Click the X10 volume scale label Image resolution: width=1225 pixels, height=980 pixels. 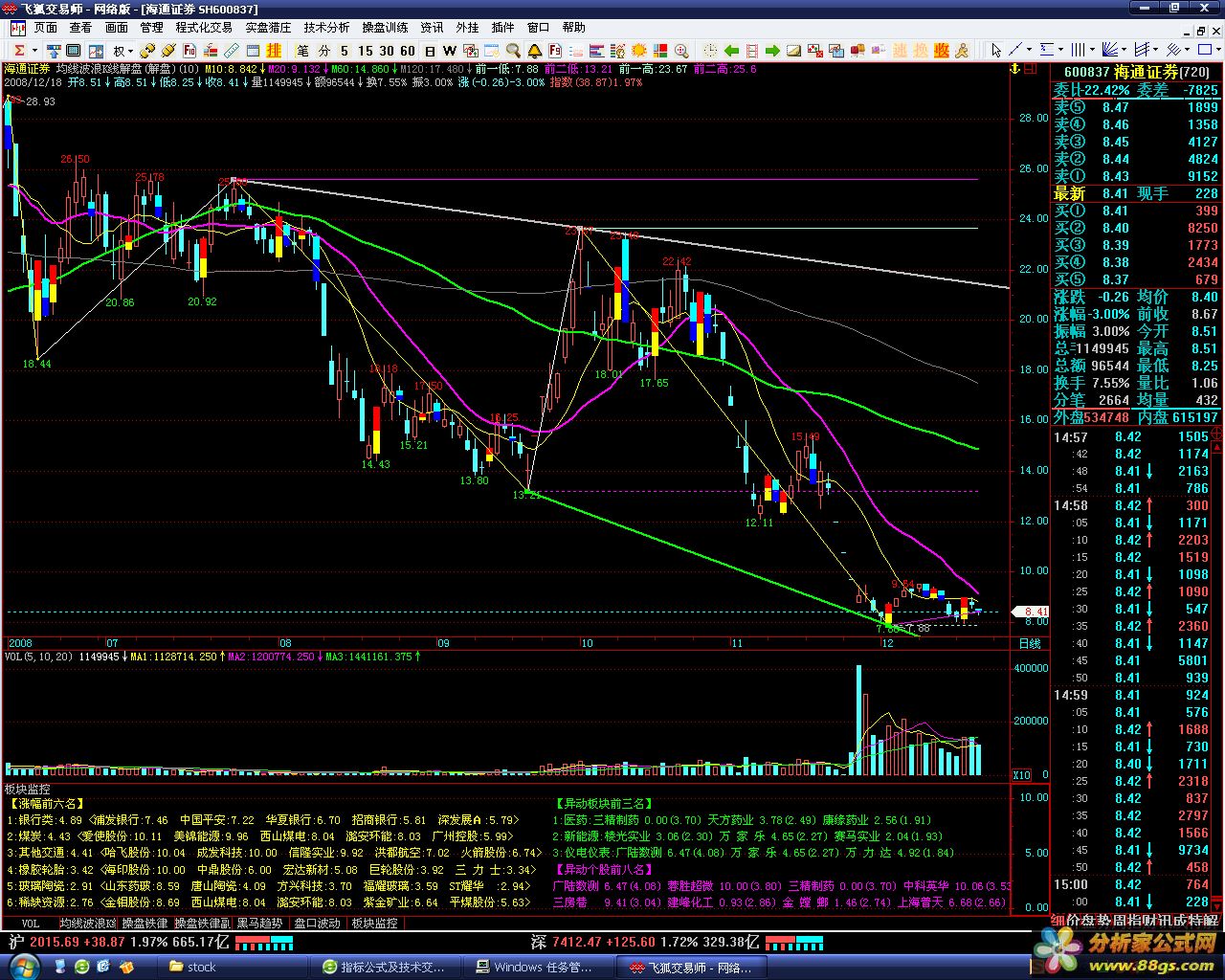(x=1022, y=775)
